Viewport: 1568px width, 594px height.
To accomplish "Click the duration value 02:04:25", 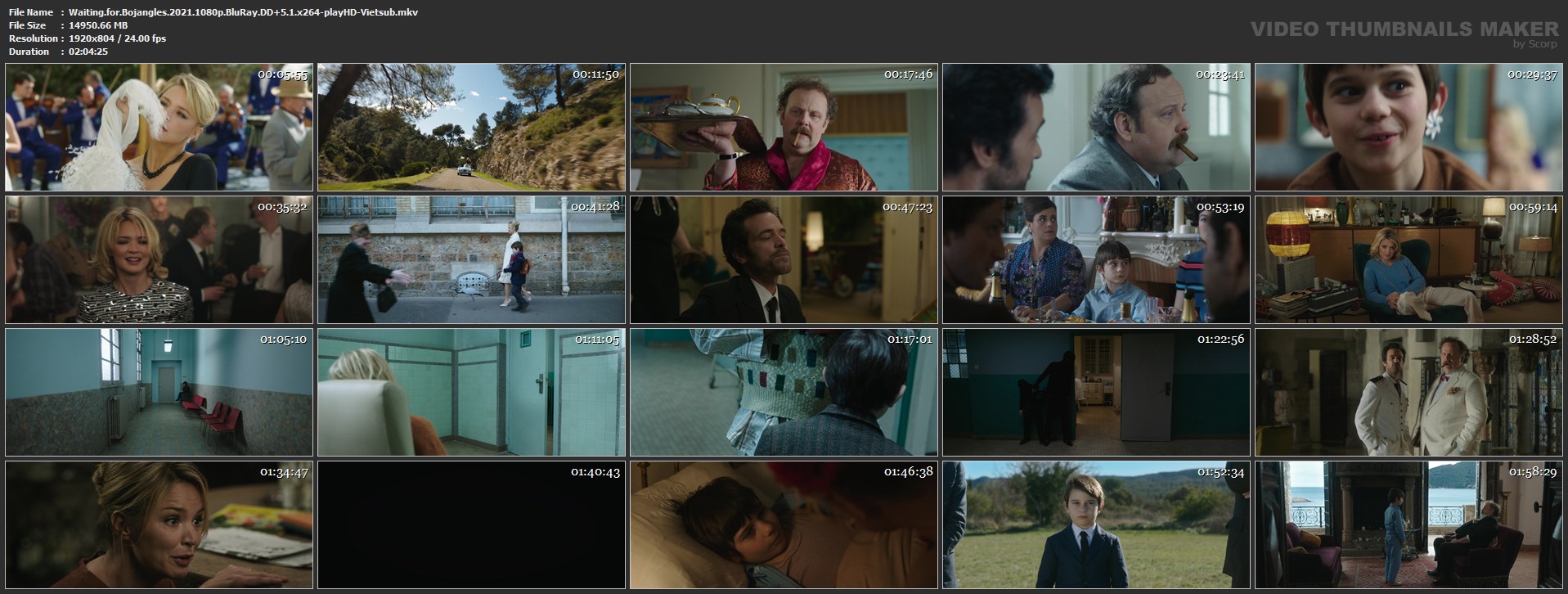I will (88, 52).
